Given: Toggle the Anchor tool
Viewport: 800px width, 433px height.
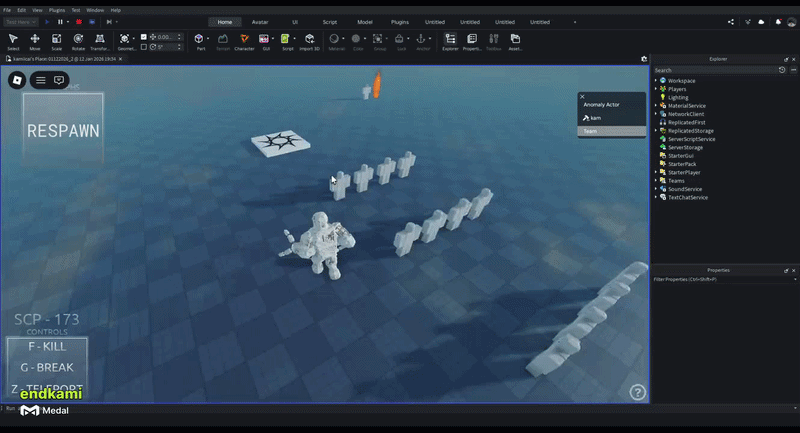Looking at the screenshot, I should tap(421, 41).
